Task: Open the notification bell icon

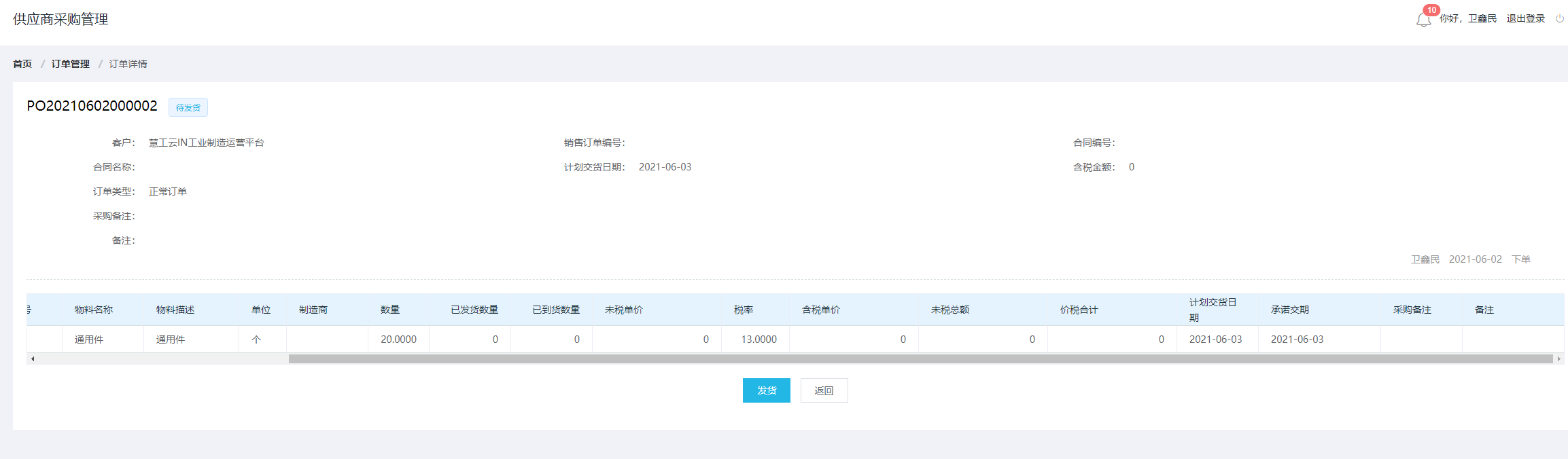Action: tap(1423, 20)
